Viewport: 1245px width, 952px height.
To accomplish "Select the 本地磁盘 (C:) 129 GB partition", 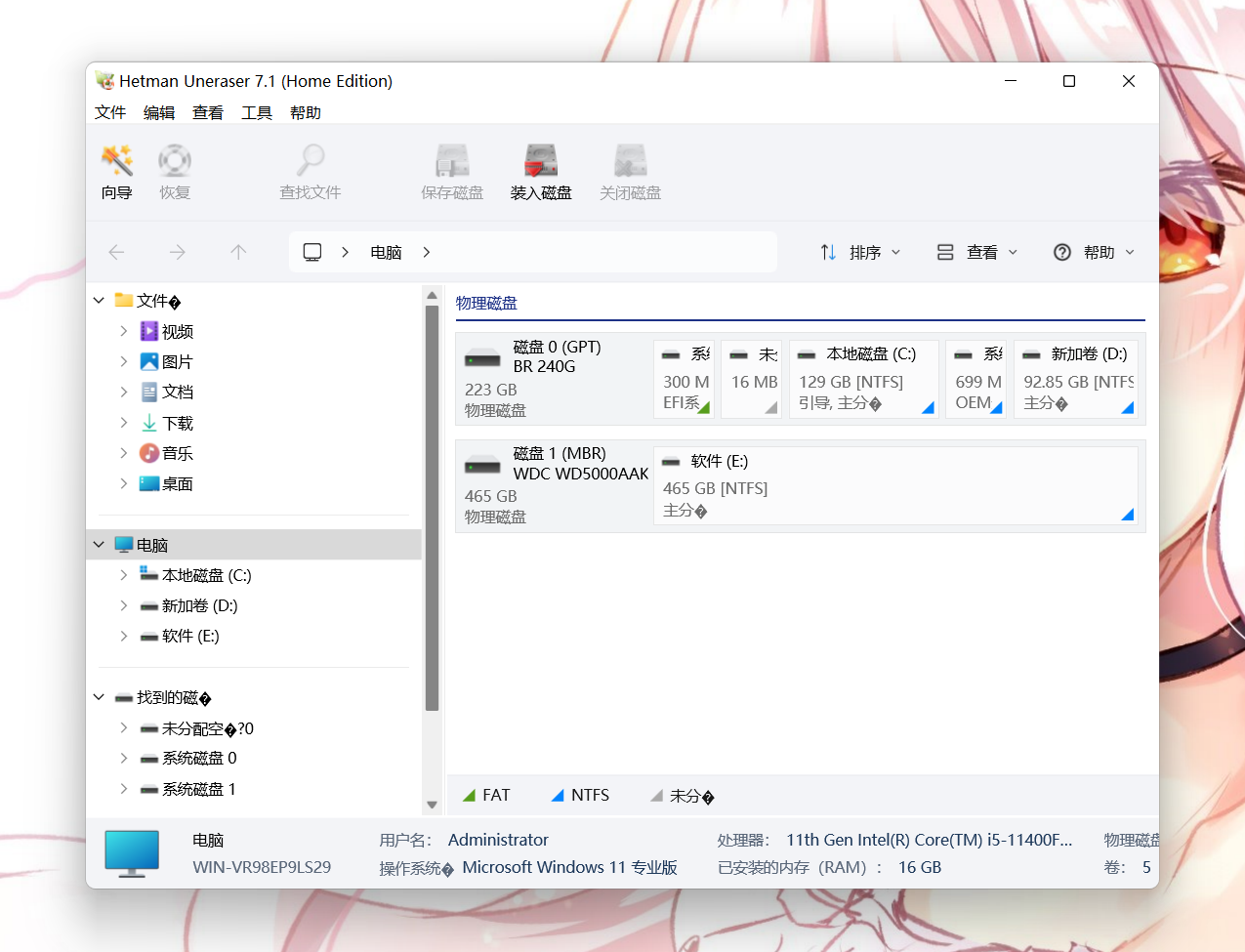I will pos(864,379).
